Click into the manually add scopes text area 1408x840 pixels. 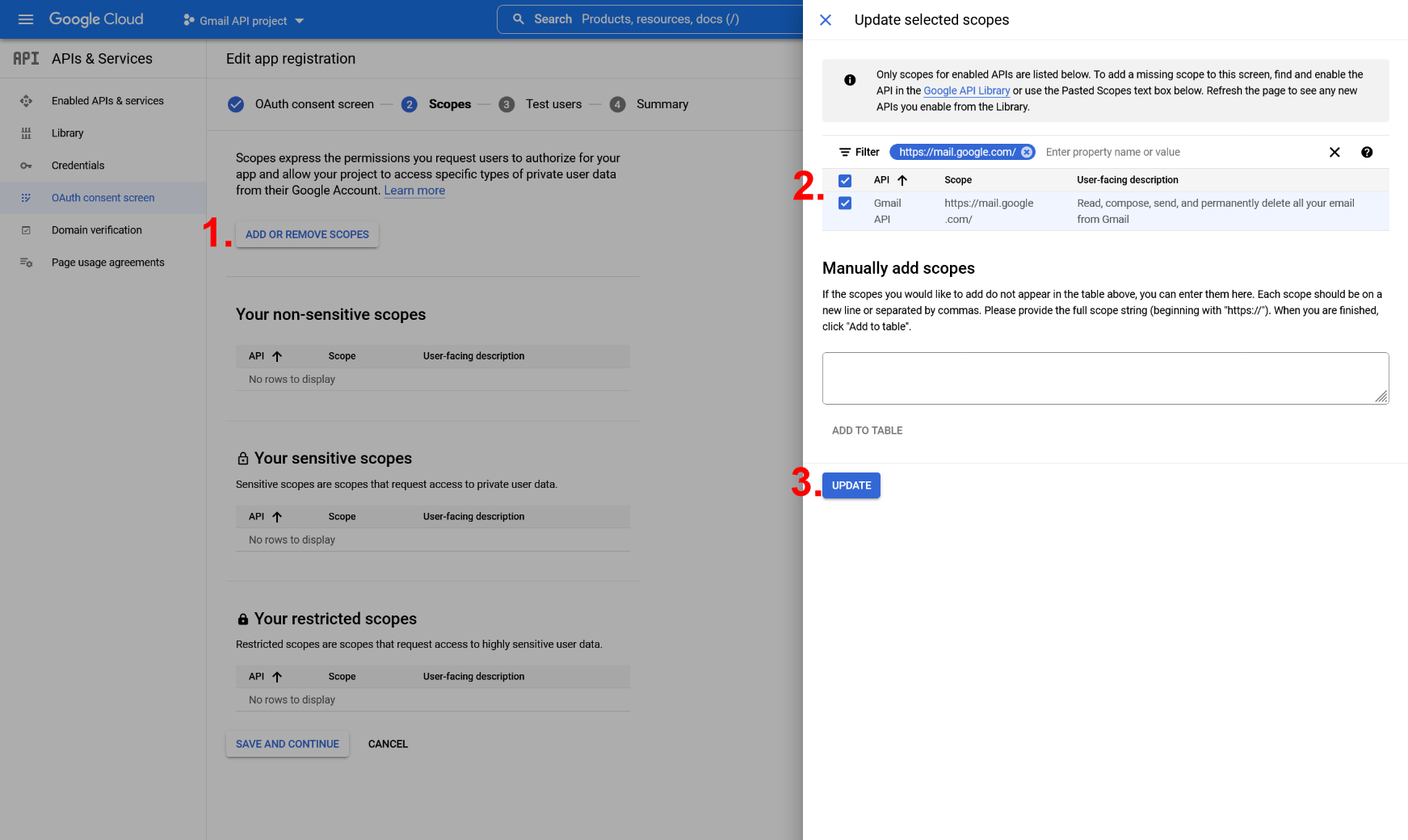click(1104, 378)
